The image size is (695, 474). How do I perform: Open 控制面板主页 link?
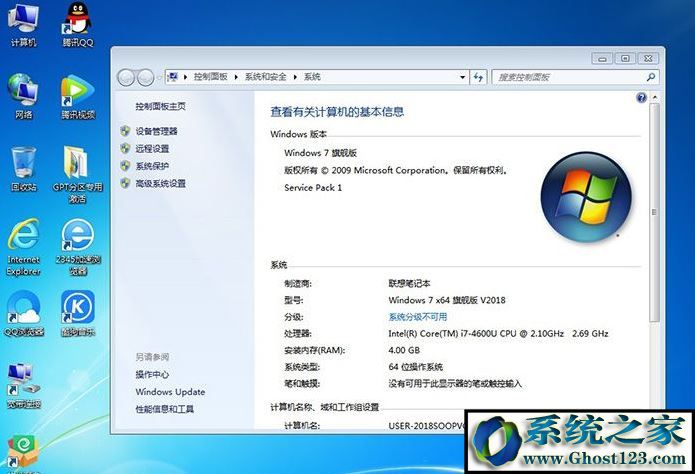pos(160,106)
